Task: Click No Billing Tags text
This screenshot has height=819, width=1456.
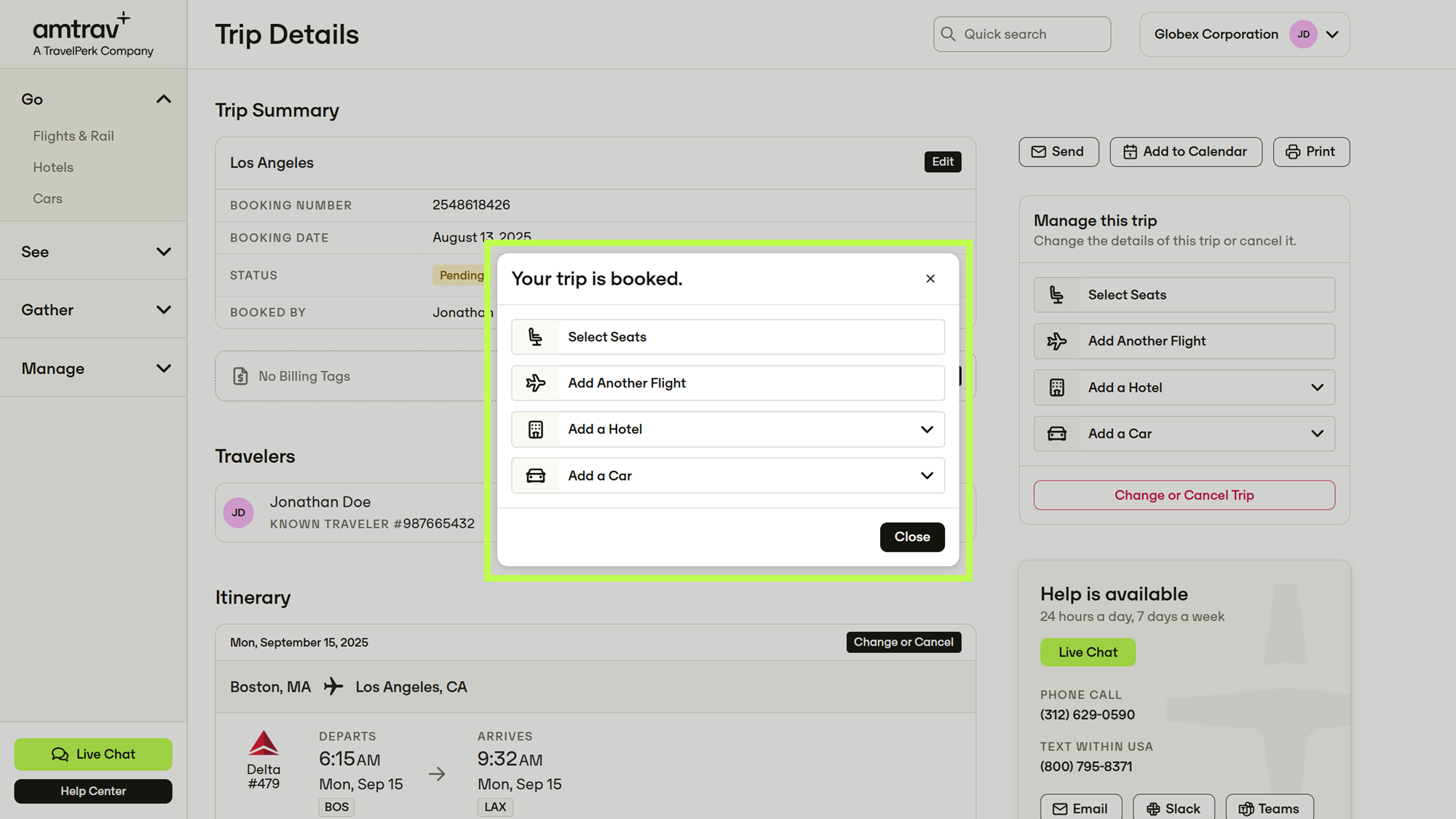Action: 304,376
